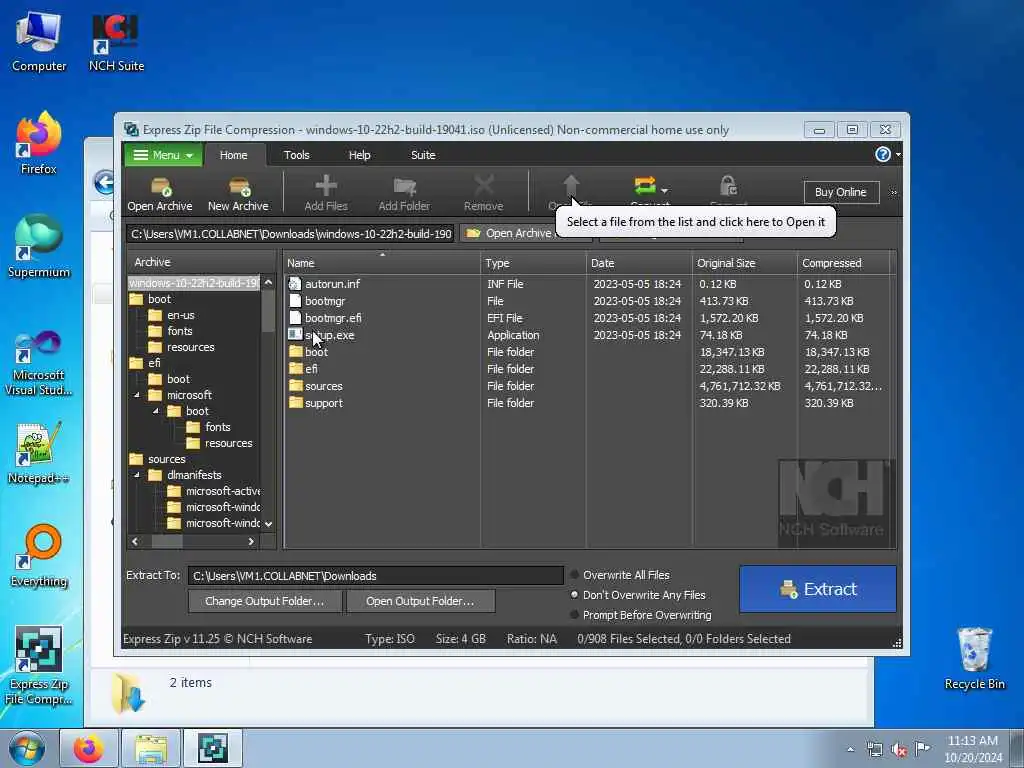Select resources folder under boot in tree

tap(190, 347)
